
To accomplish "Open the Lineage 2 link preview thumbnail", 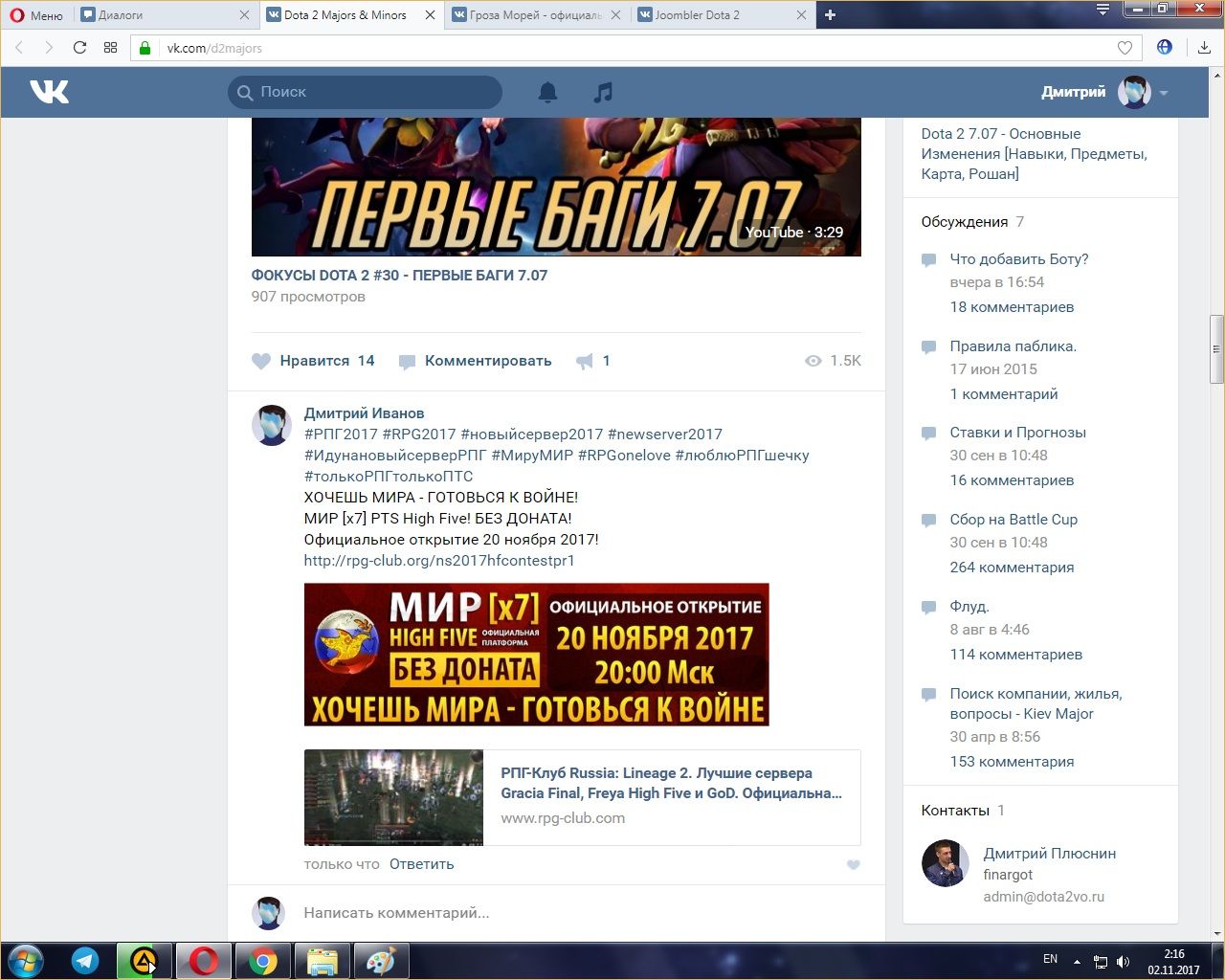I will click(x=393, y=797).
